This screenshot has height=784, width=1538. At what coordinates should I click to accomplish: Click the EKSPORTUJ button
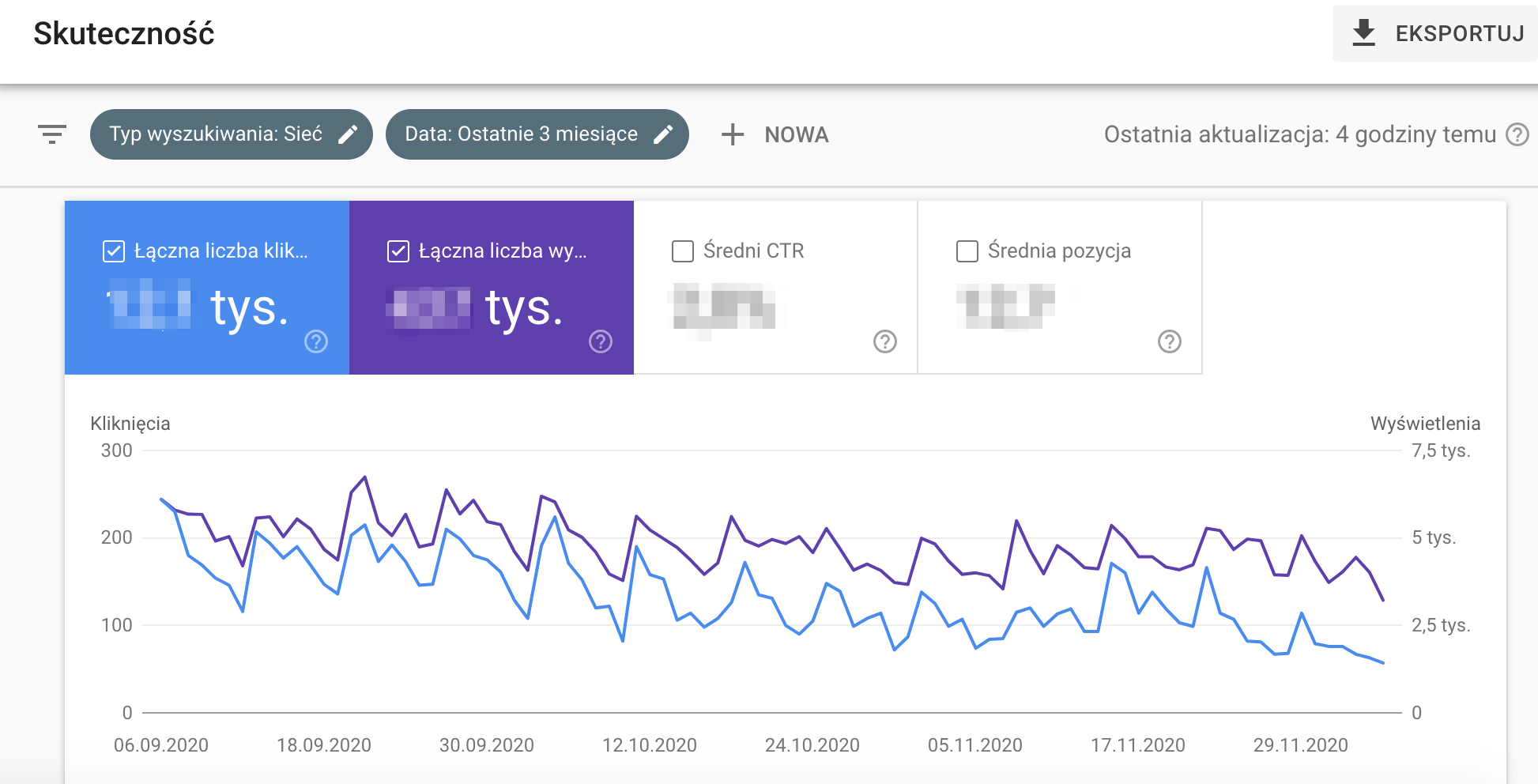pos(1434,33)
